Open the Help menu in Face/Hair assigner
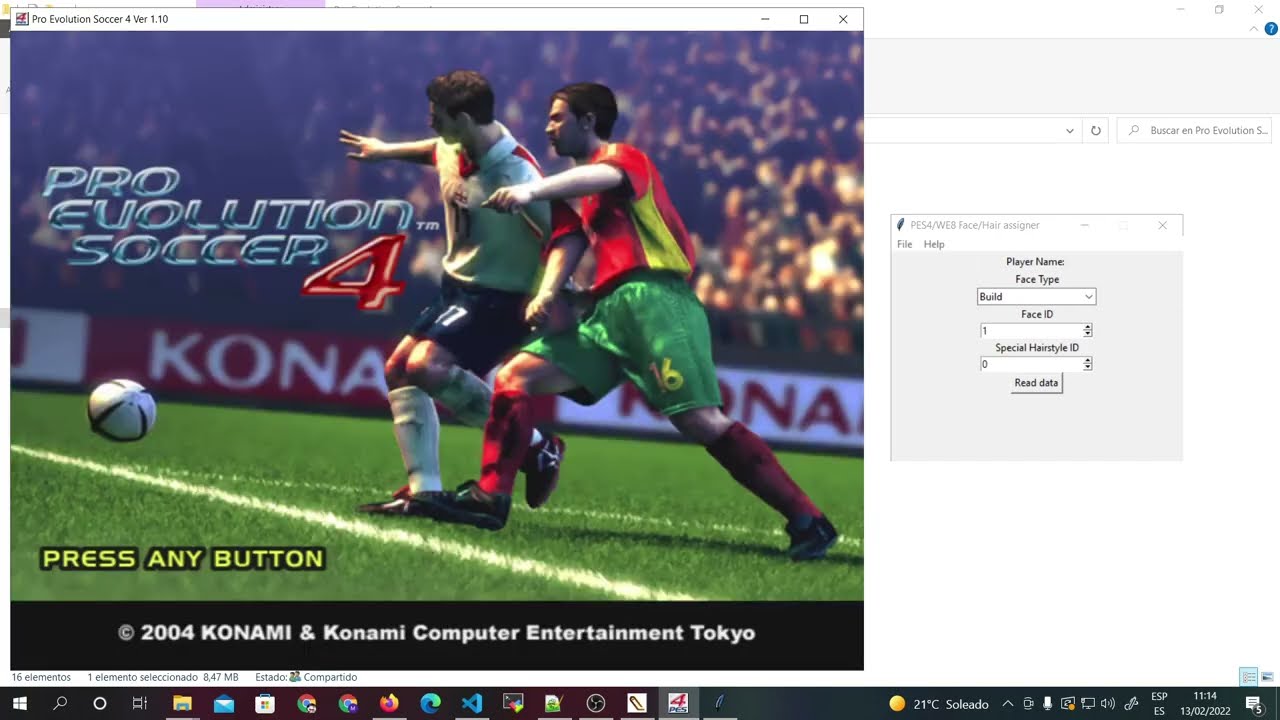This screenshot has width=1280, height=720. click(934, 244)
